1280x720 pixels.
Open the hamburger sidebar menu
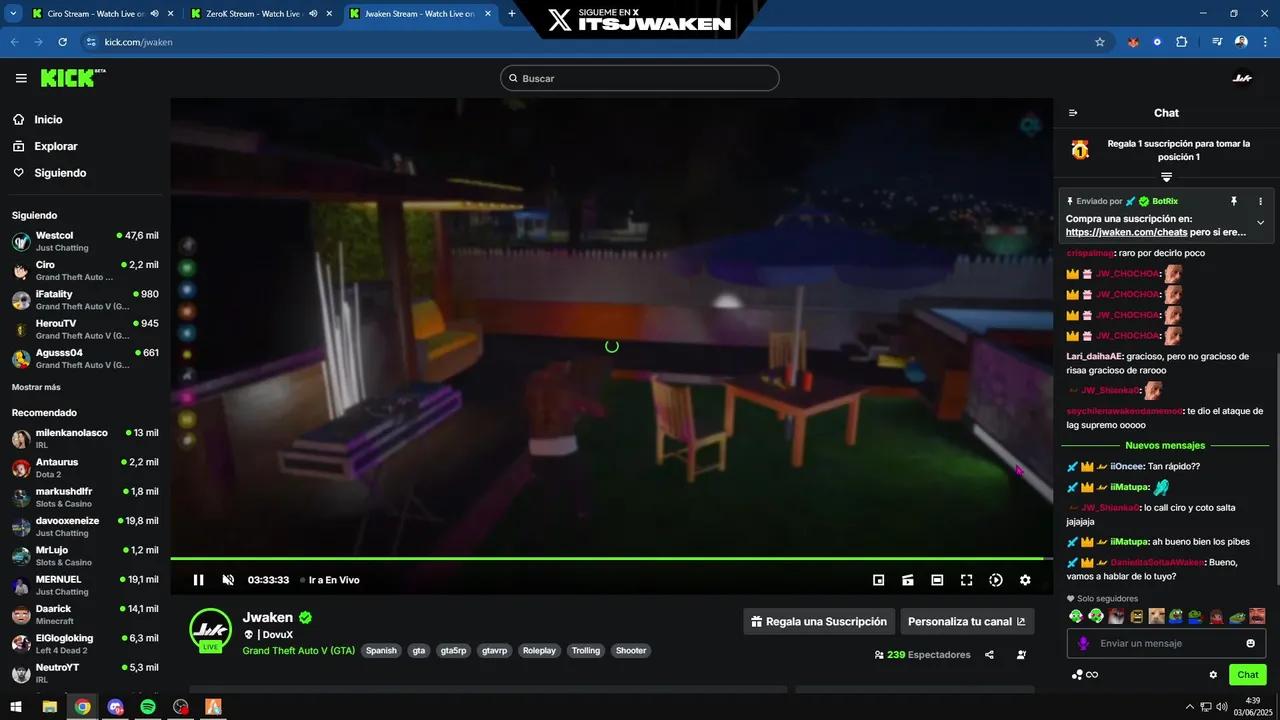coord(21,78)
